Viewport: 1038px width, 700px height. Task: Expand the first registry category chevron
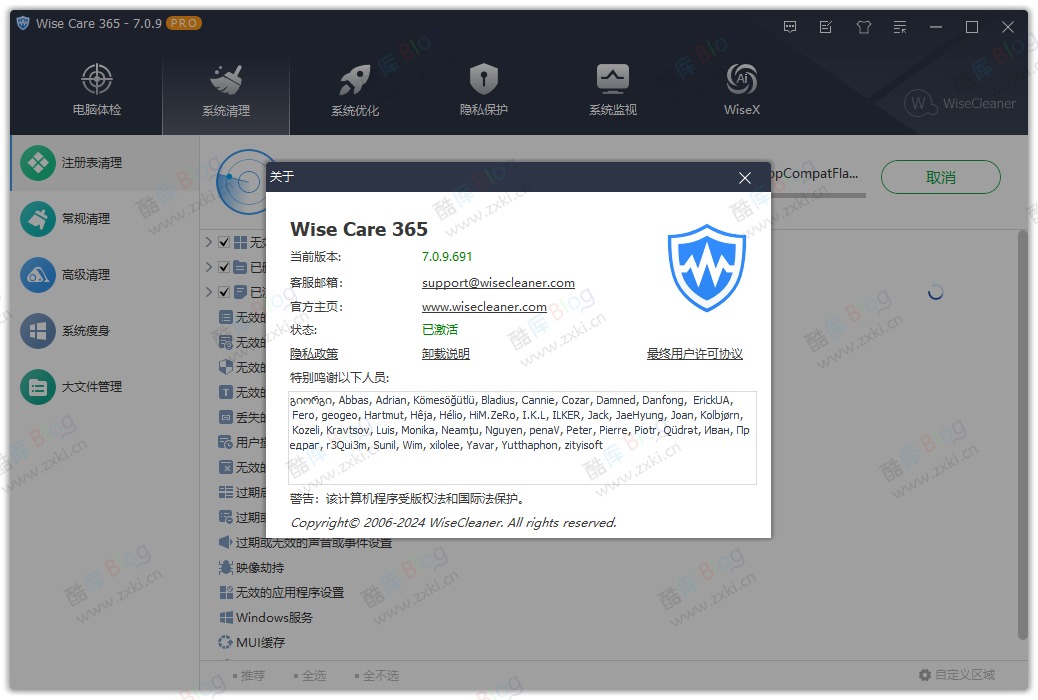tap(207, 241)
